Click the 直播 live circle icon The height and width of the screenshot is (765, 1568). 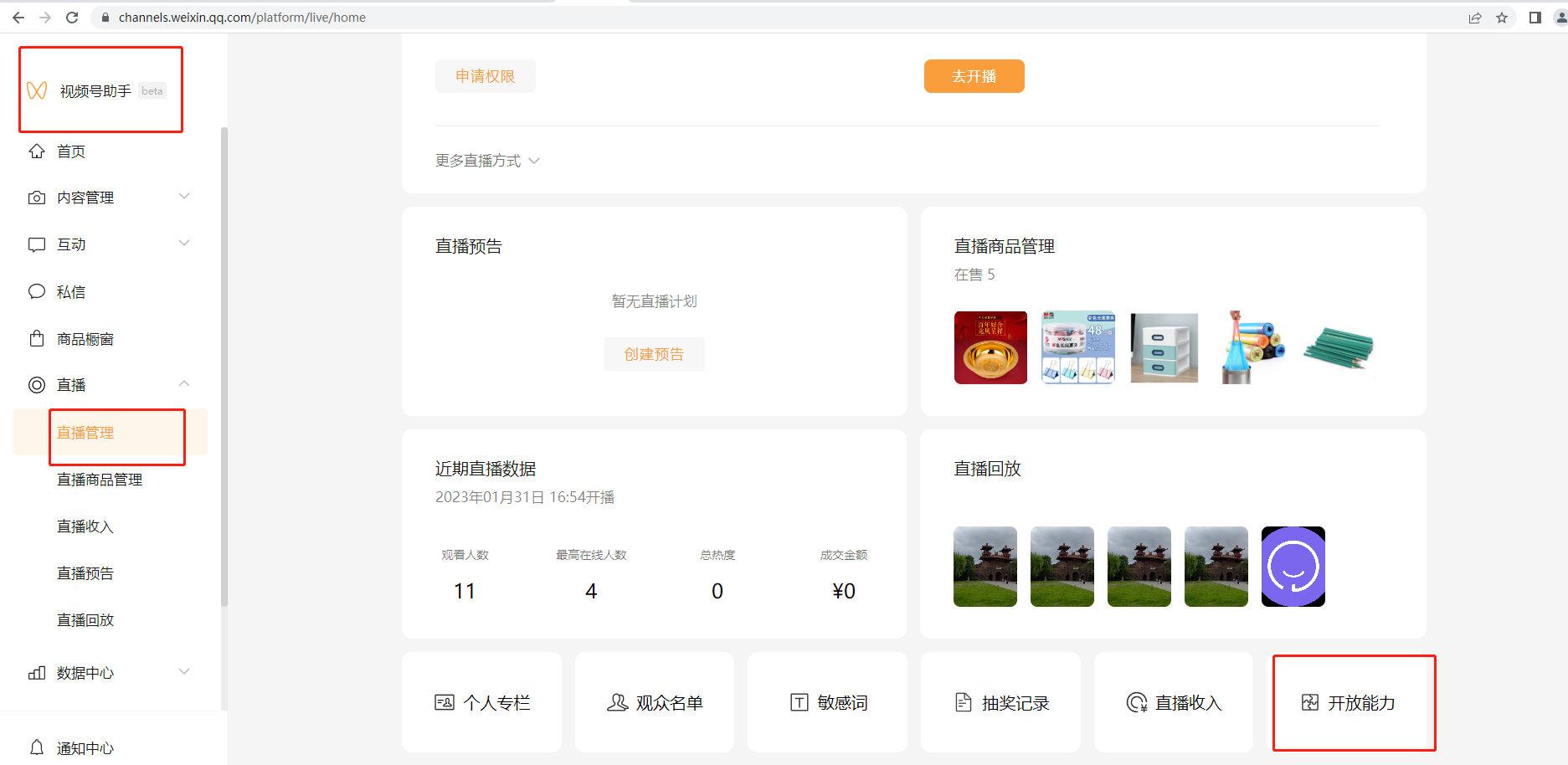(x=37, y=385)
